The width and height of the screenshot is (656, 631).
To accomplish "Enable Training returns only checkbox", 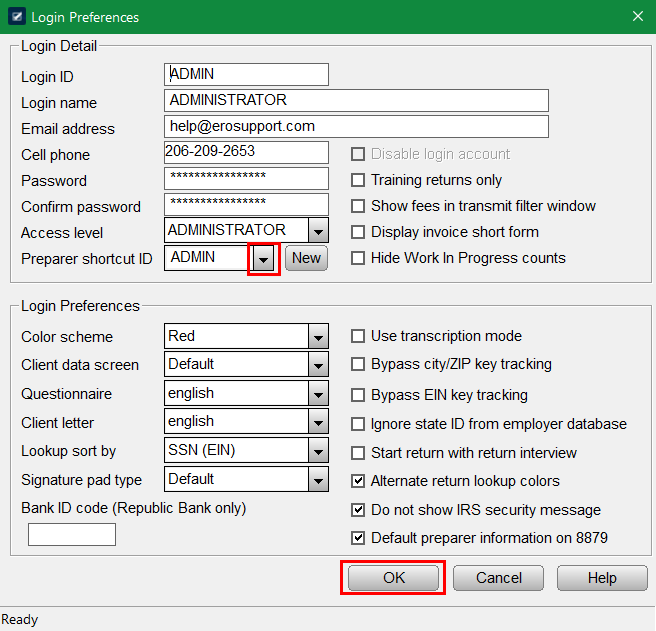I will pyautogui.click(x=358, y=181).
